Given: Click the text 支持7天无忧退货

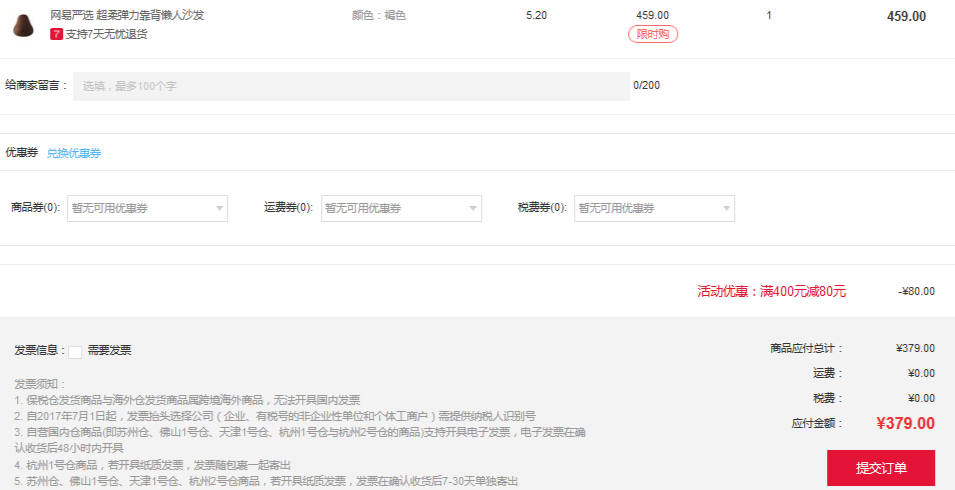Looking at the screenshot, I should pos(106,34).
